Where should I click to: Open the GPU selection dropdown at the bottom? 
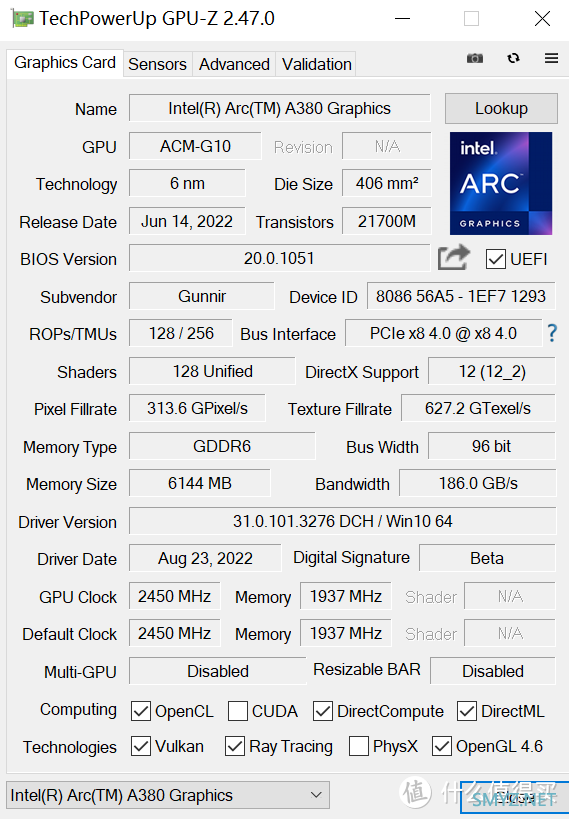click(x=168, y=795)
